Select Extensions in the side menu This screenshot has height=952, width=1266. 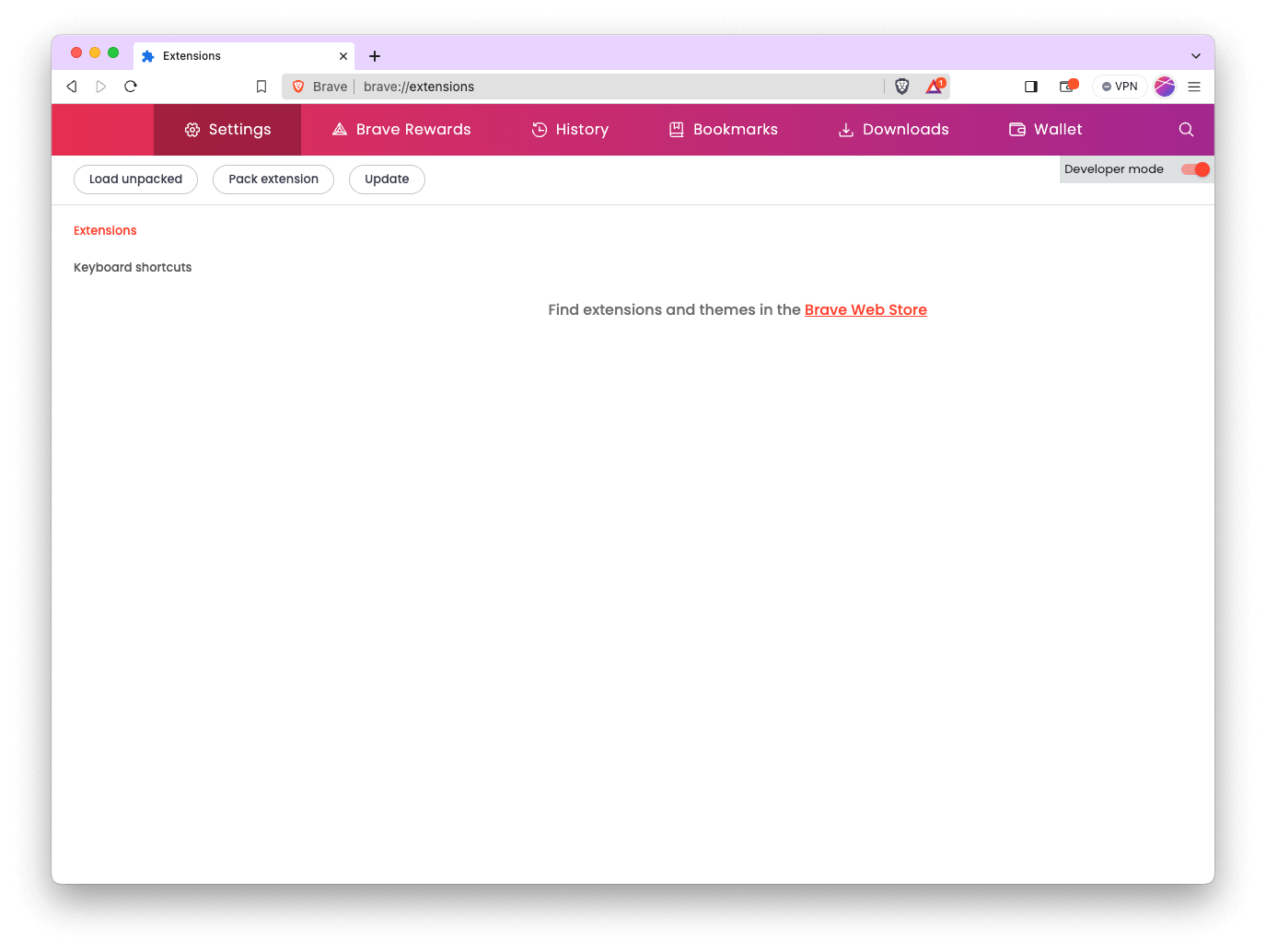[105, 231]
